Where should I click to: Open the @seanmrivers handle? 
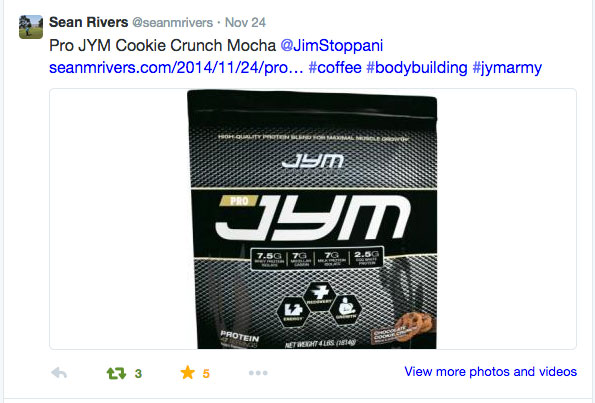pyautogui.click(x=172, y=23)
